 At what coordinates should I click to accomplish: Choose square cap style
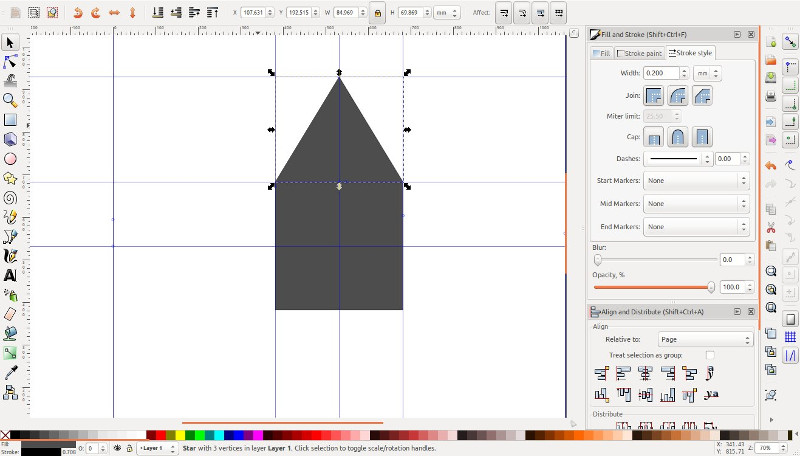coord(702,137)
